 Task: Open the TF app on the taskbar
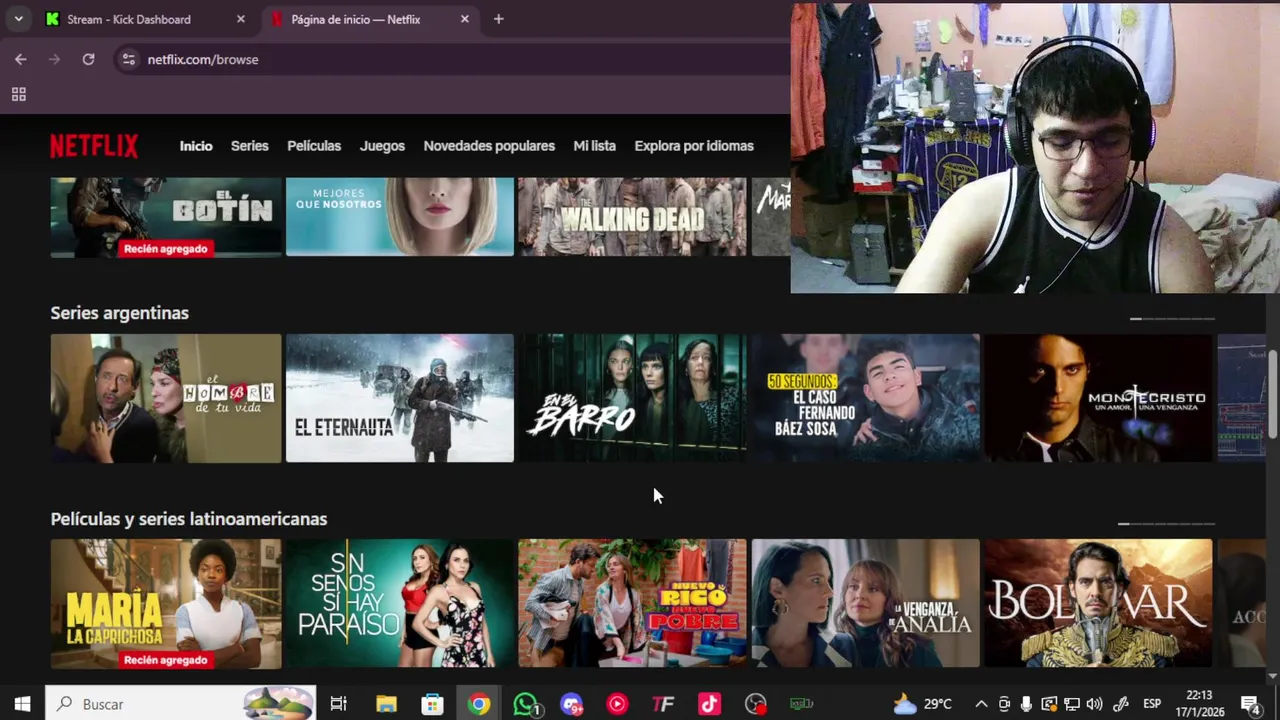pyautogui.click(x=663, y=704)
